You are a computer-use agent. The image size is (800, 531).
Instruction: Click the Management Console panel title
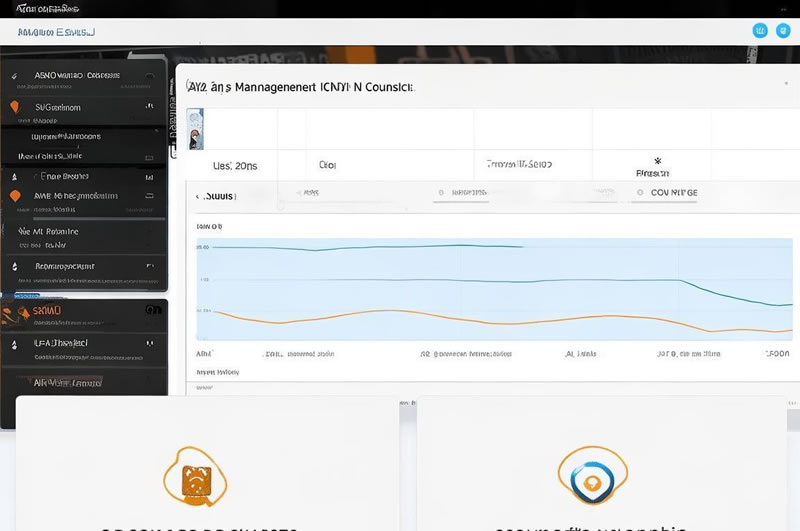coord(300,88)
